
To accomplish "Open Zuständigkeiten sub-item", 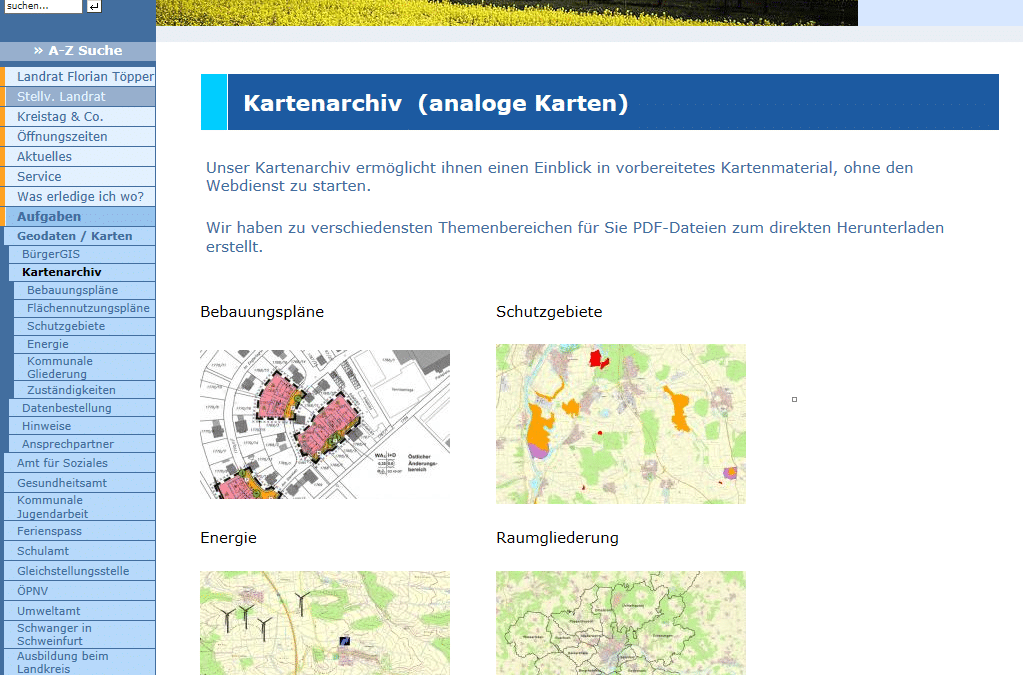I will pos(84,390).
